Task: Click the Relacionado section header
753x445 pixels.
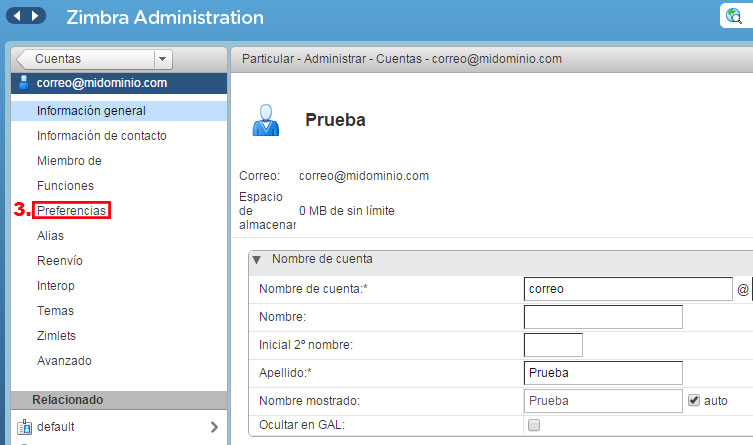Action: (119, 400)
